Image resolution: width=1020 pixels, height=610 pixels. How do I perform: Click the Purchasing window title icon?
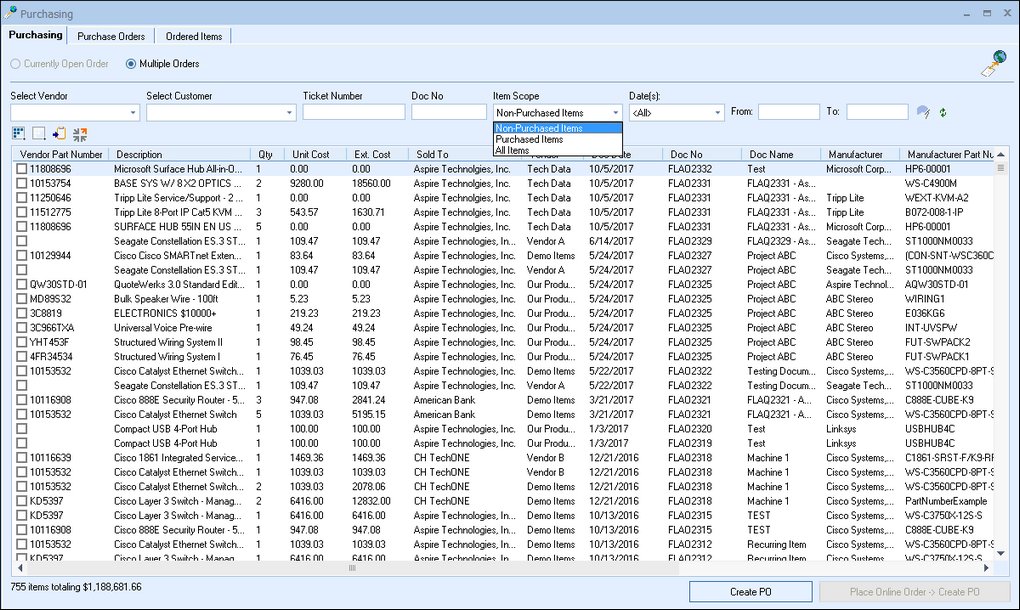click(10, 14)
